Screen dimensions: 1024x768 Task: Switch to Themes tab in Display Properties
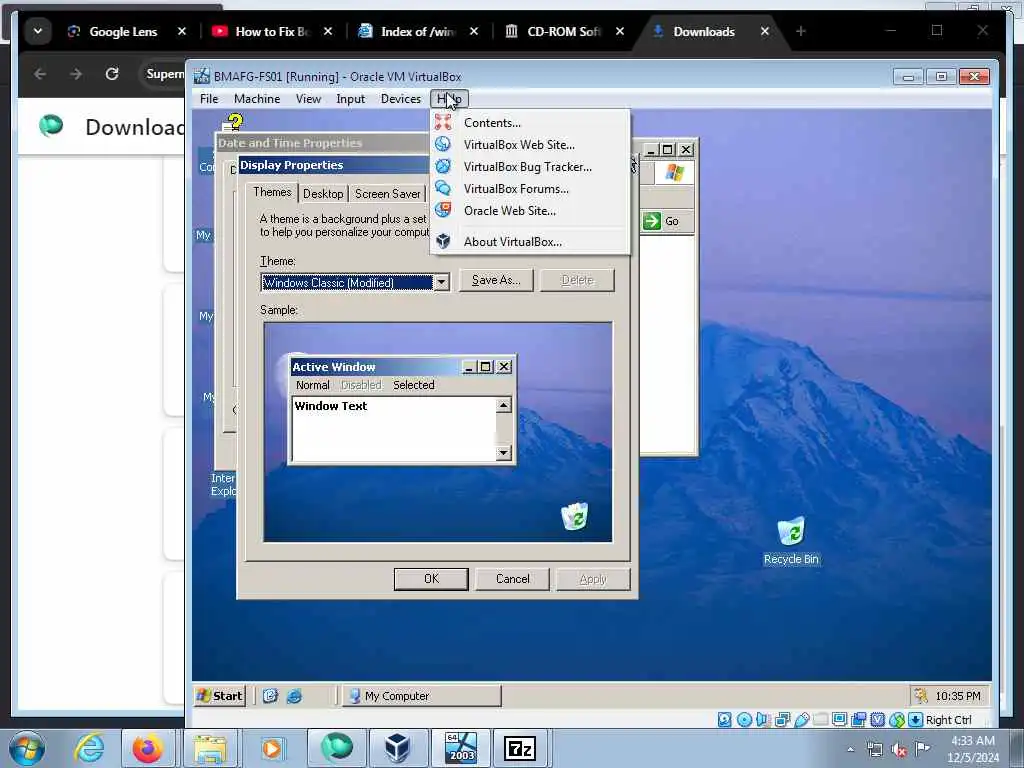pyautogui.click(x=272, y=192)
